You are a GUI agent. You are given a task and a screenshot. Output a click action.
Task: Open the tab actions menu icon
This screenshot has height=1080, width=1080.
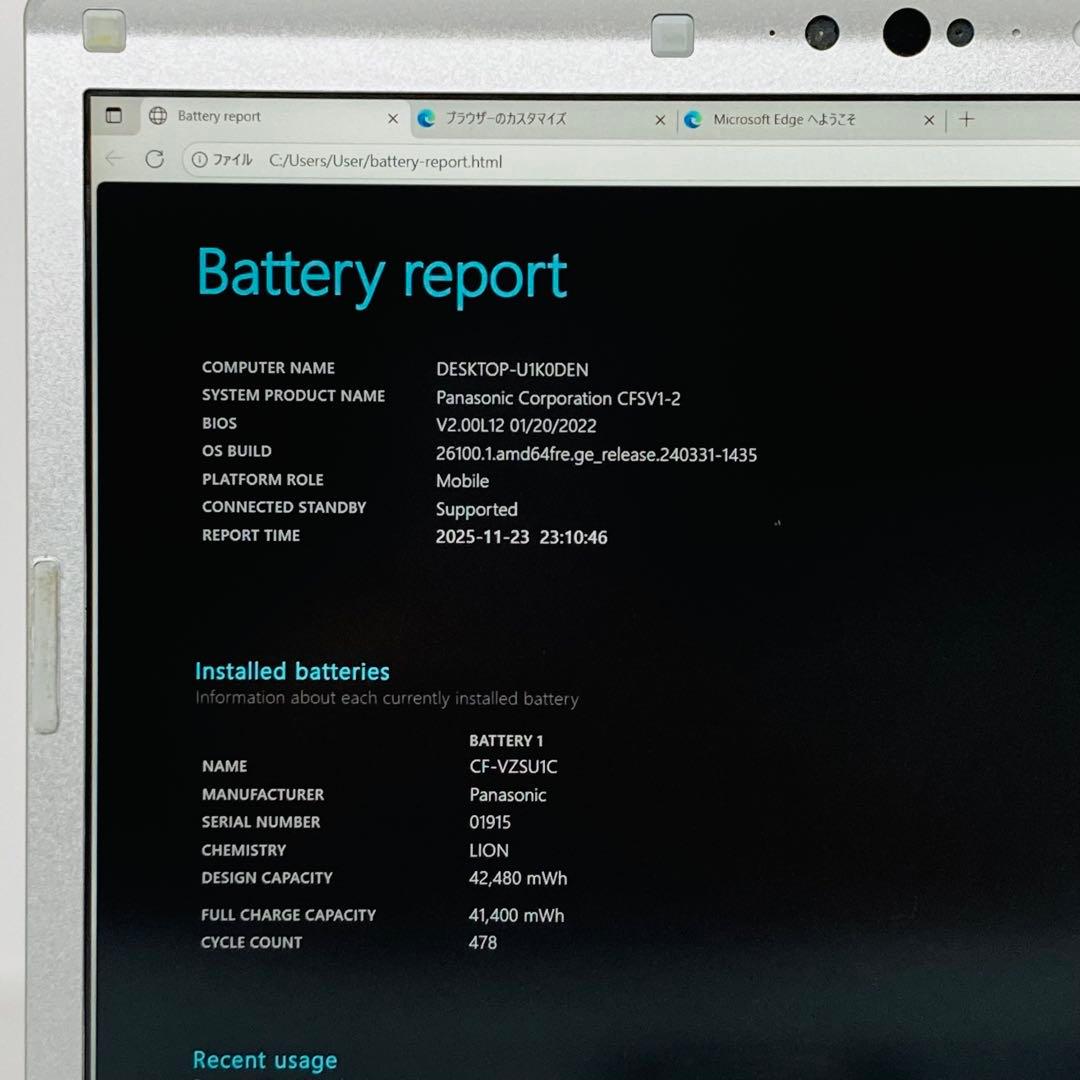(113, 116)
